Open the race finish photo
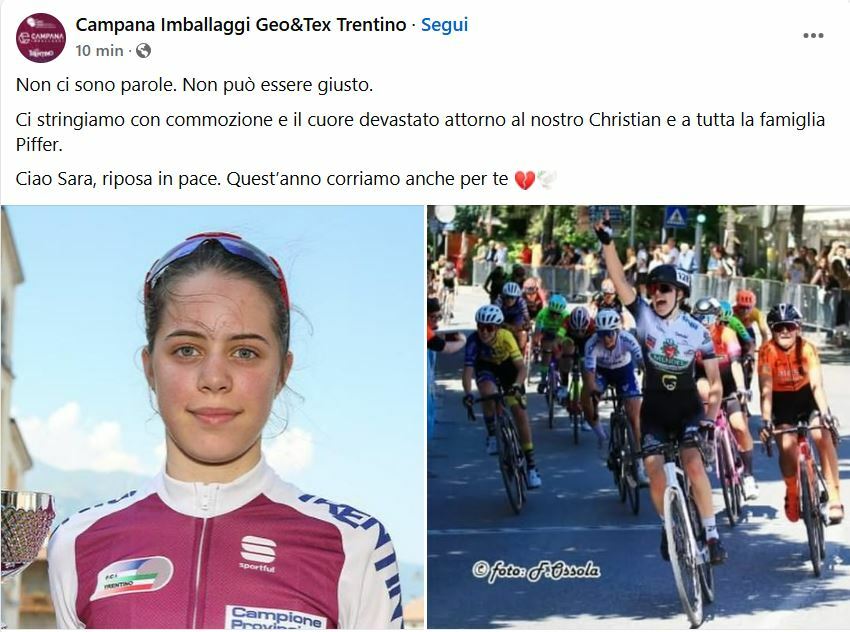The image size is (850, 632). 638,417
